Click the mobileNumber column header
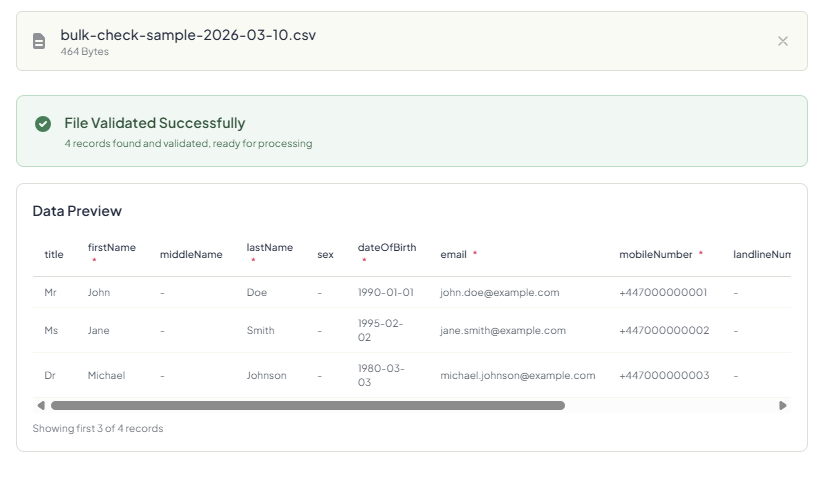Viewport: 826px width, 484px height. pyautogui.click(x=656, y=255)
